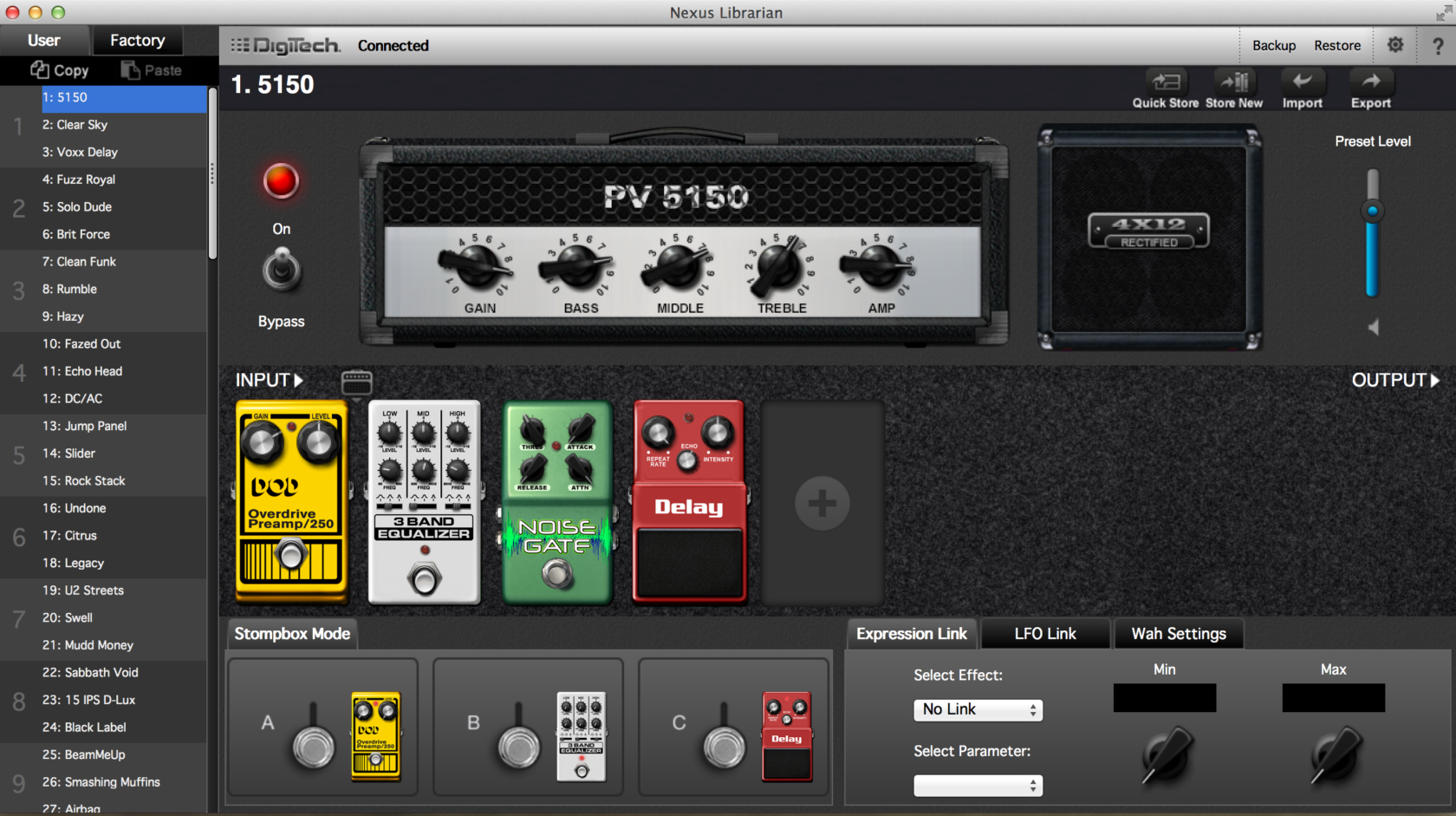
Task: Select the Noise Gate pedal
Action: tap(557, 501)
